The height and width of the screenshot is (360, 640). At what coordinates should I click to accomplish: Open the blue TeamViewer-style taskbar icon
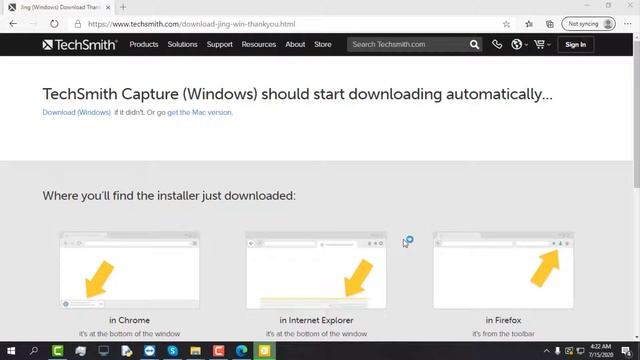pos(149,351)
